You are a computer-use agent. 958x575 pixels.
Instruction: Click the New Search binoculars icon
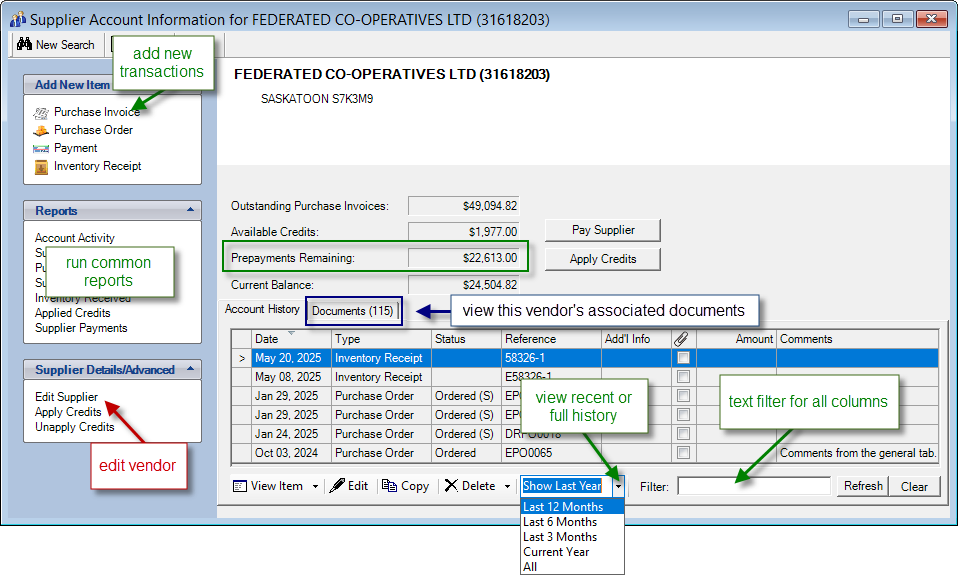coord(24,44)
